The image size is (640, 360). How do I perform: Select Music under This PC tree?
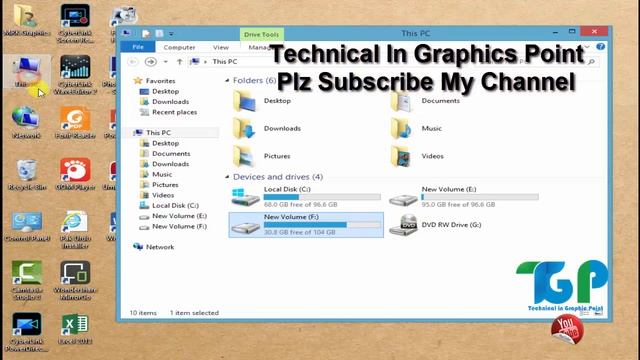click(156, 174)
